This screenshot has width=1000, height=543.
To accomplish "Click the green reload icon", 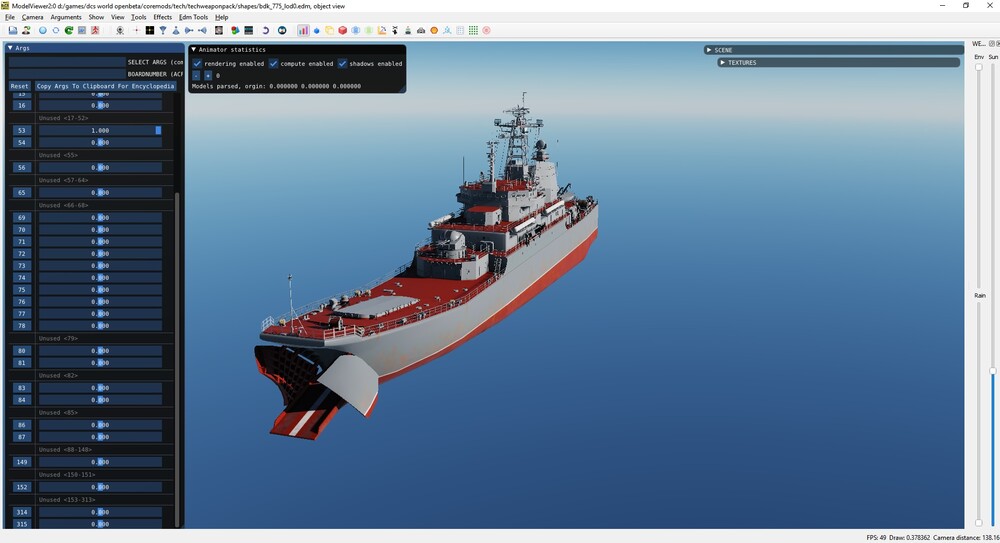I will 69,30.
